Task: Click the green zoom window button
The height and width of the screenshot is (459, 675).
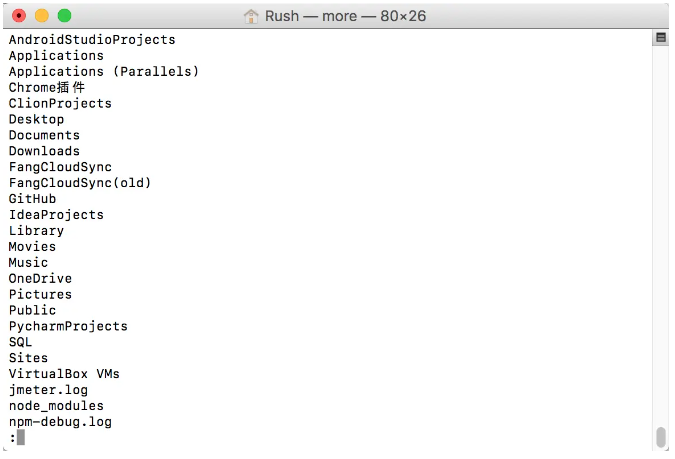Action: pyautogui.click(x=65, y=16)
